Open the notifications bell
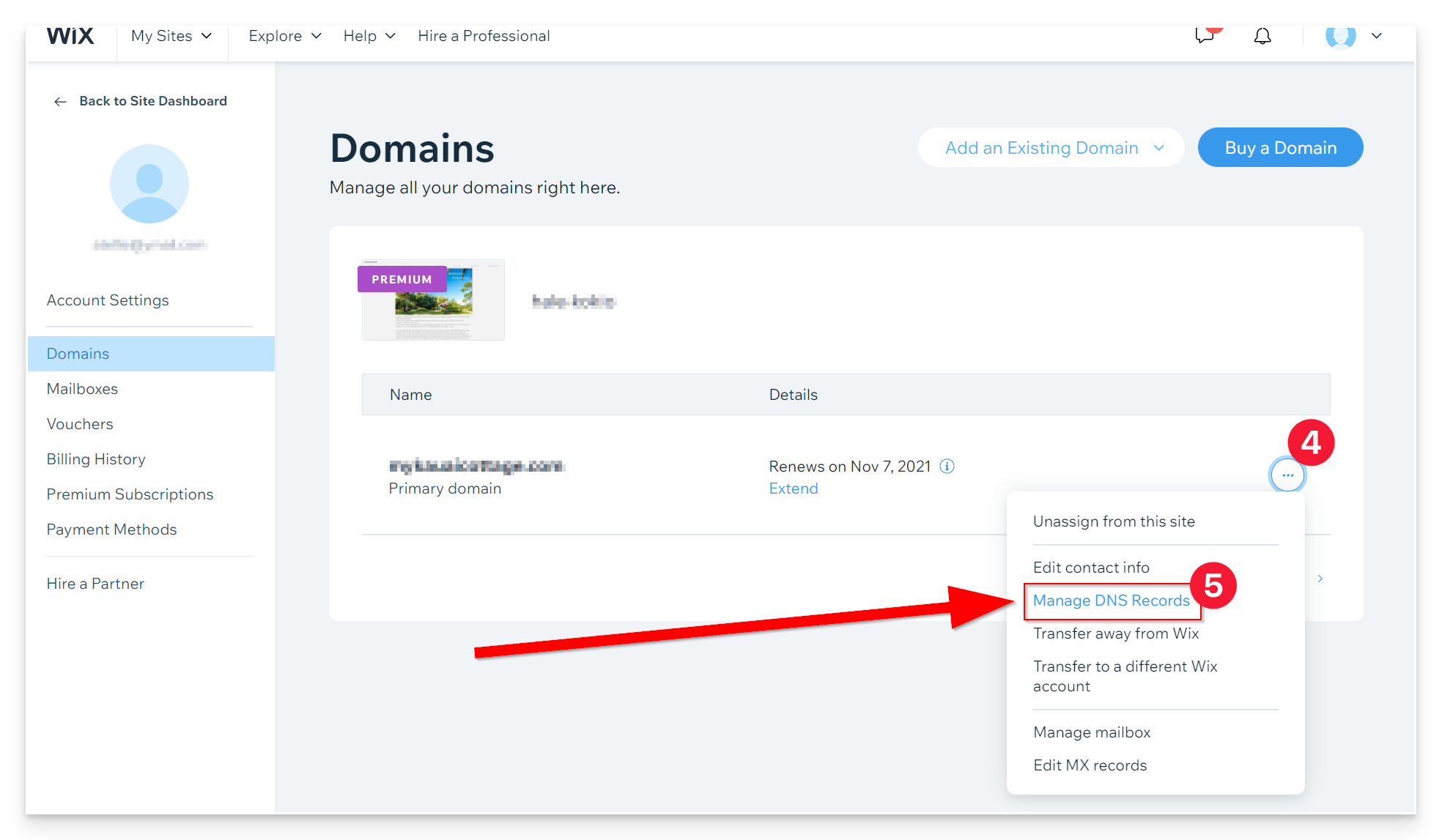Screen dimensions: 1442x840 coord(1262,36)
